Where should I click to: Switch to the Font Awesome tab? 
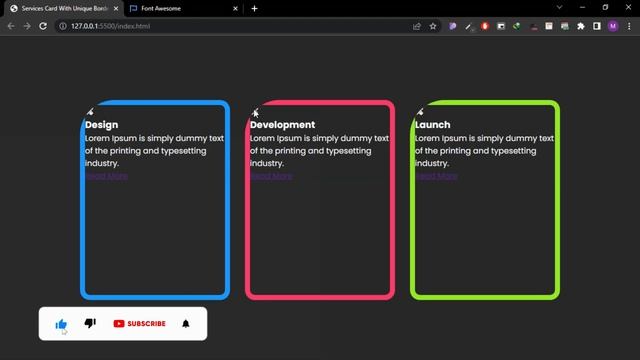[183, 8]
